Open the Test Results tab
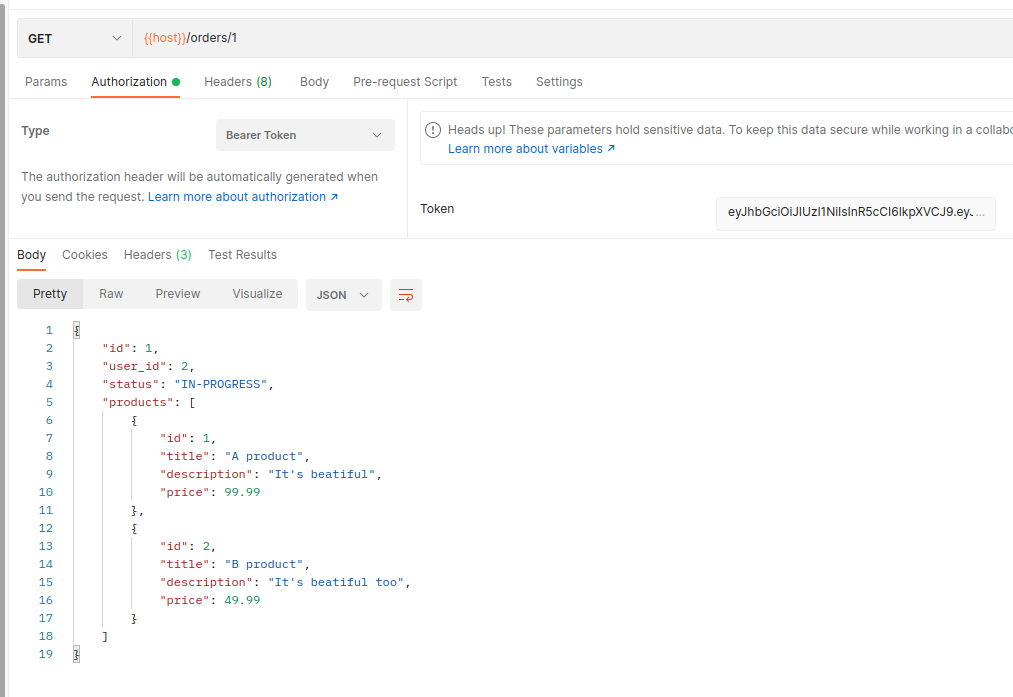Image resolution: width=1013 pixels, height=697 pixels. [x=242, y=255]
